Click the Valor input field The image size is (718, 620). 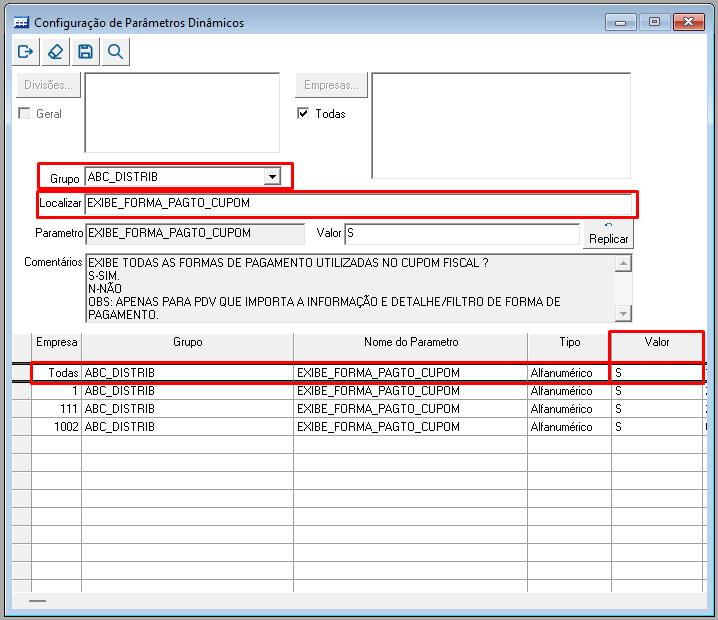(462, 233)
